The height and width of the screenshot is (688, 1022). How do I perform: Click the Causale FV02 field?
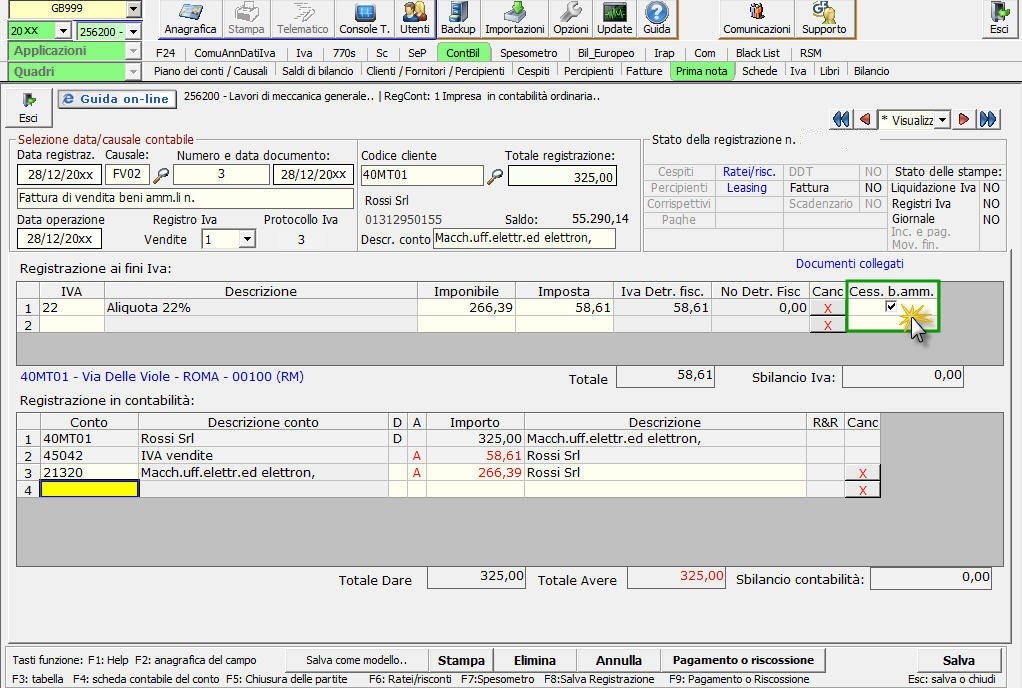[x=127, y=174]
